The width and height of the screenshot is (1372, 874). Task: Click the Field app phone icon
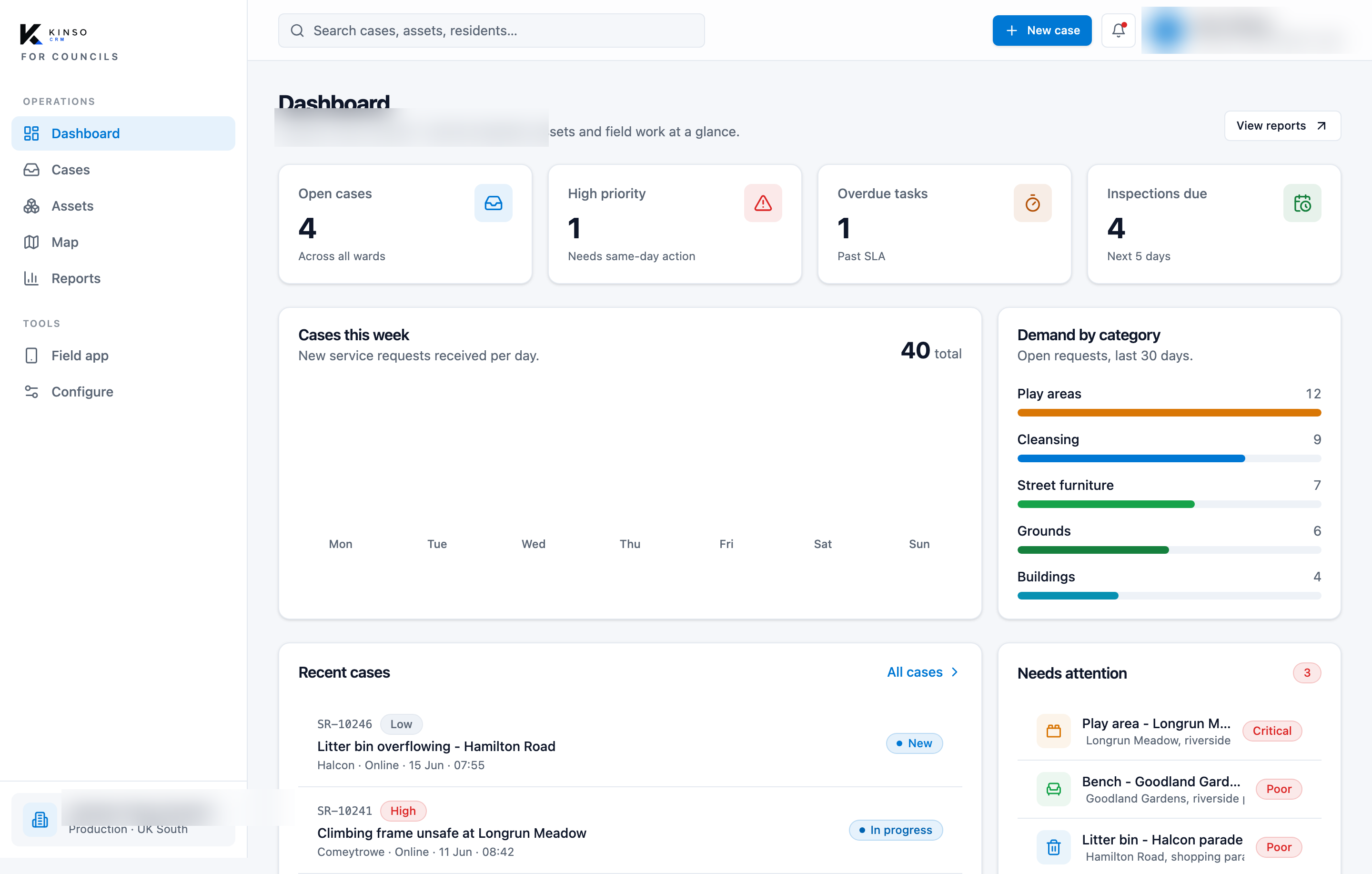click(x=31, y=356)
